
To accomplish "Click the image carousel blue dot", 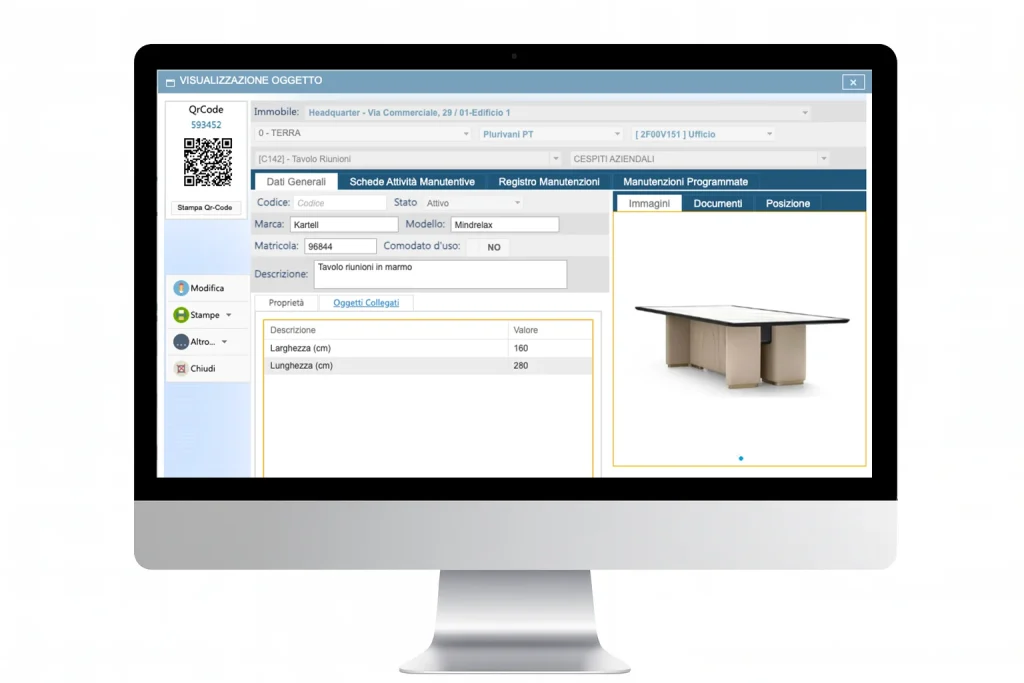I will pyautogui.click(x=741, y=458).
